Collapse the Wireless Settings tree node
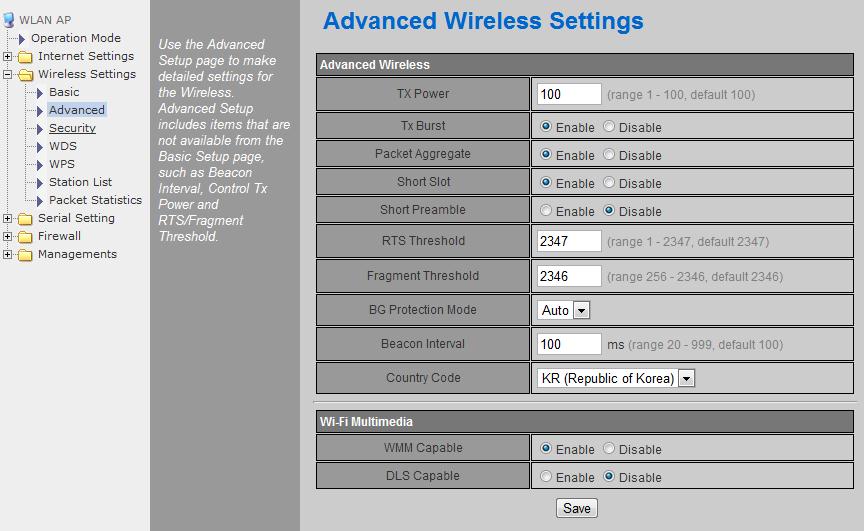This screenshot has width=864, height=531. pos(7,74)
